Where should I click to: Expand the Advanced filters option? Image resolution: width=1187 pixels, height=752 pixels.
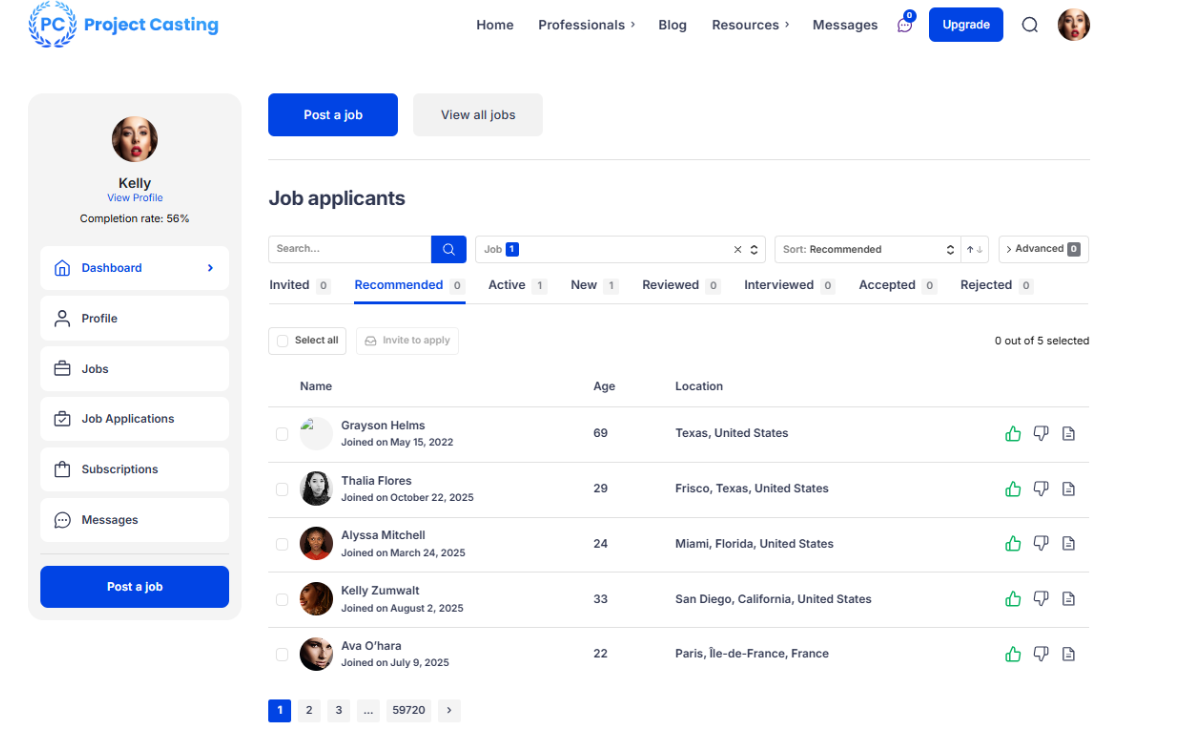(x=1042, y=249)
